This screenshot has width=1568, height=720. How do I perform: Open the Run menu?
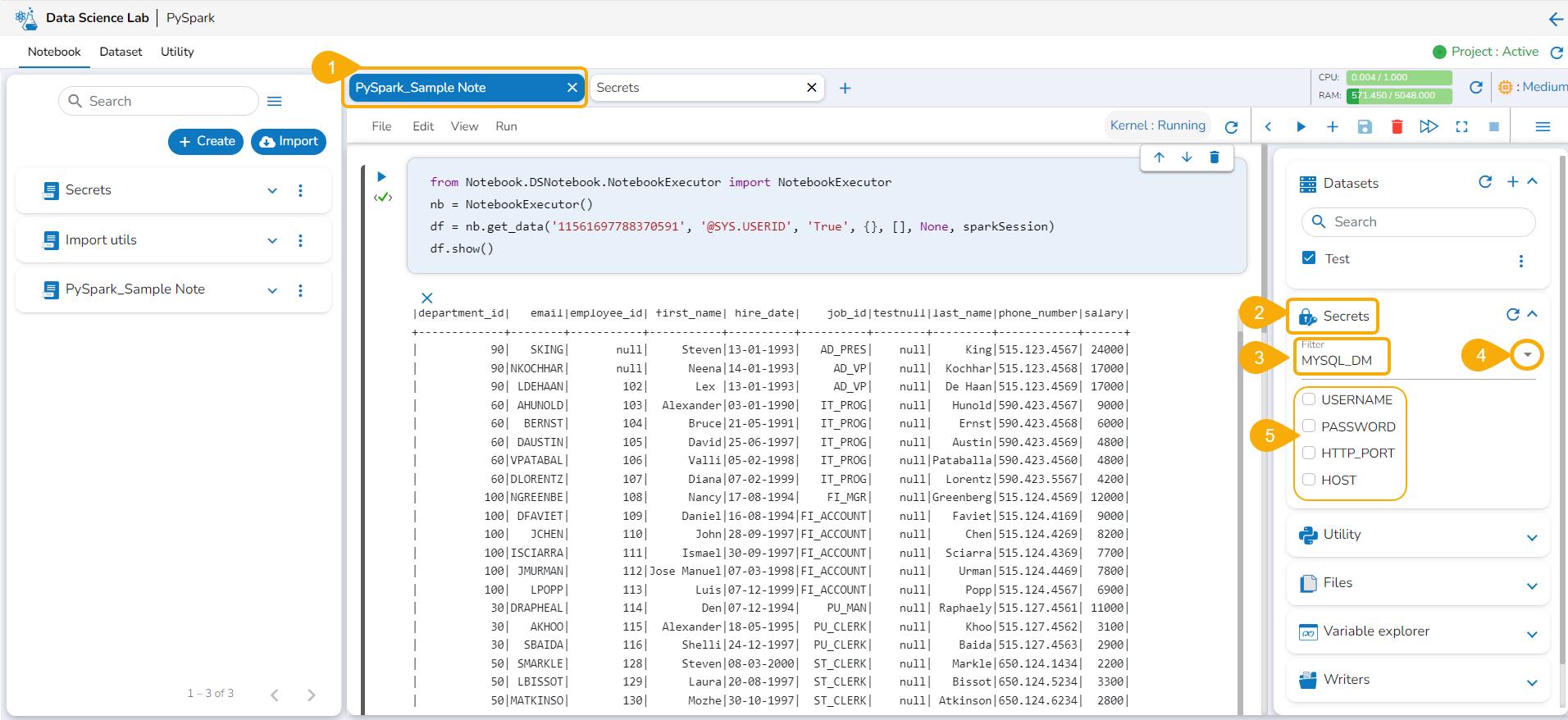coord(506,126)
